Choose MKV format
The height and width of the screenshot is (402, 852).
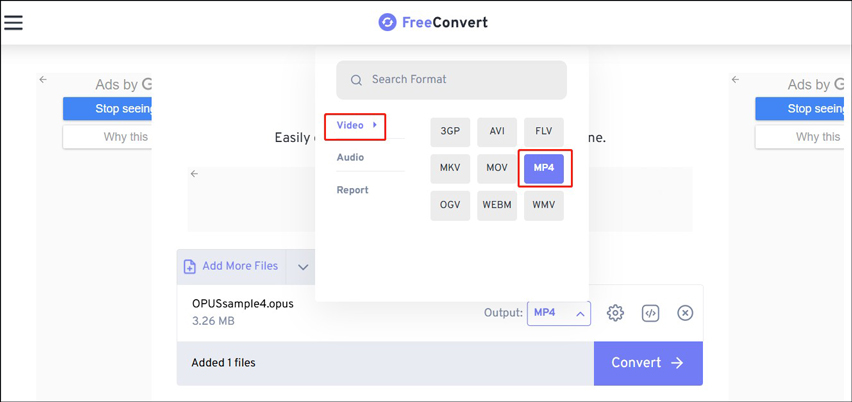click(450, 168)
